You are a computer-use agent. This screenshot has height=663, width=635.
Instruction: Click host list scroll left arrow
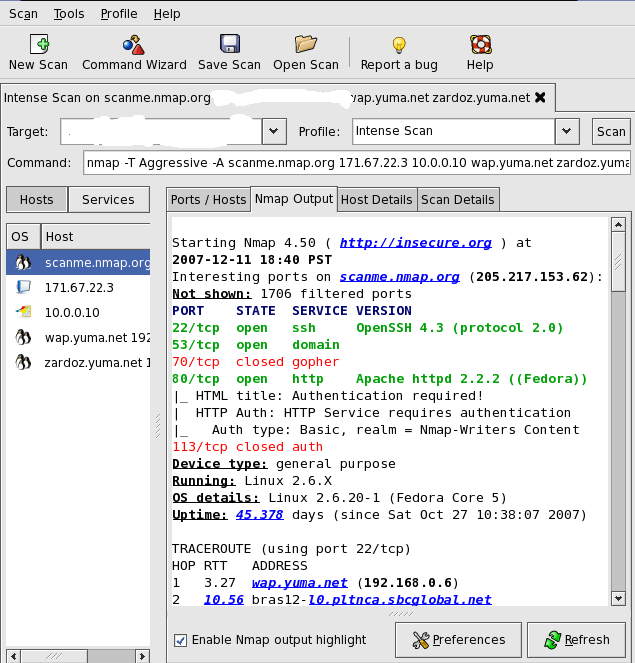click(x=14, y=656)
